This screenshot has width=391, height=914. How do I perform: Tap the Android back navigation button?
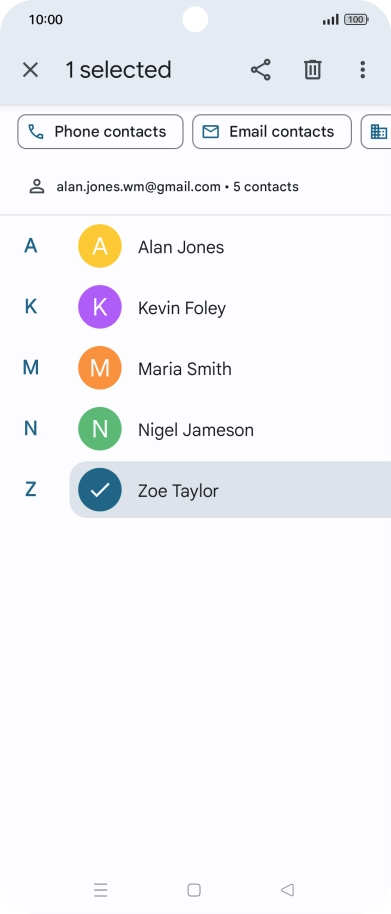coord(287,890)
